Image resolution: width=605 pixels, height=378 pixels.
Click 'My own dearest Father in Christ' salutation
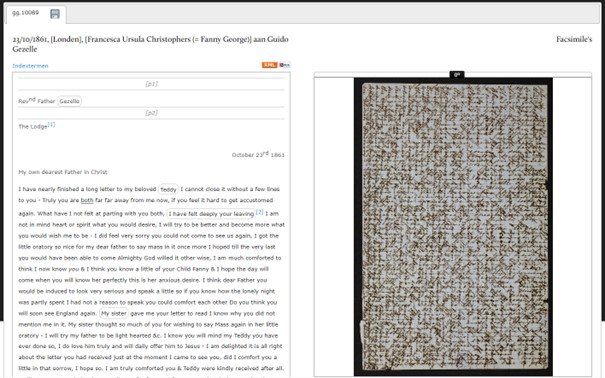tap(63, 172)
